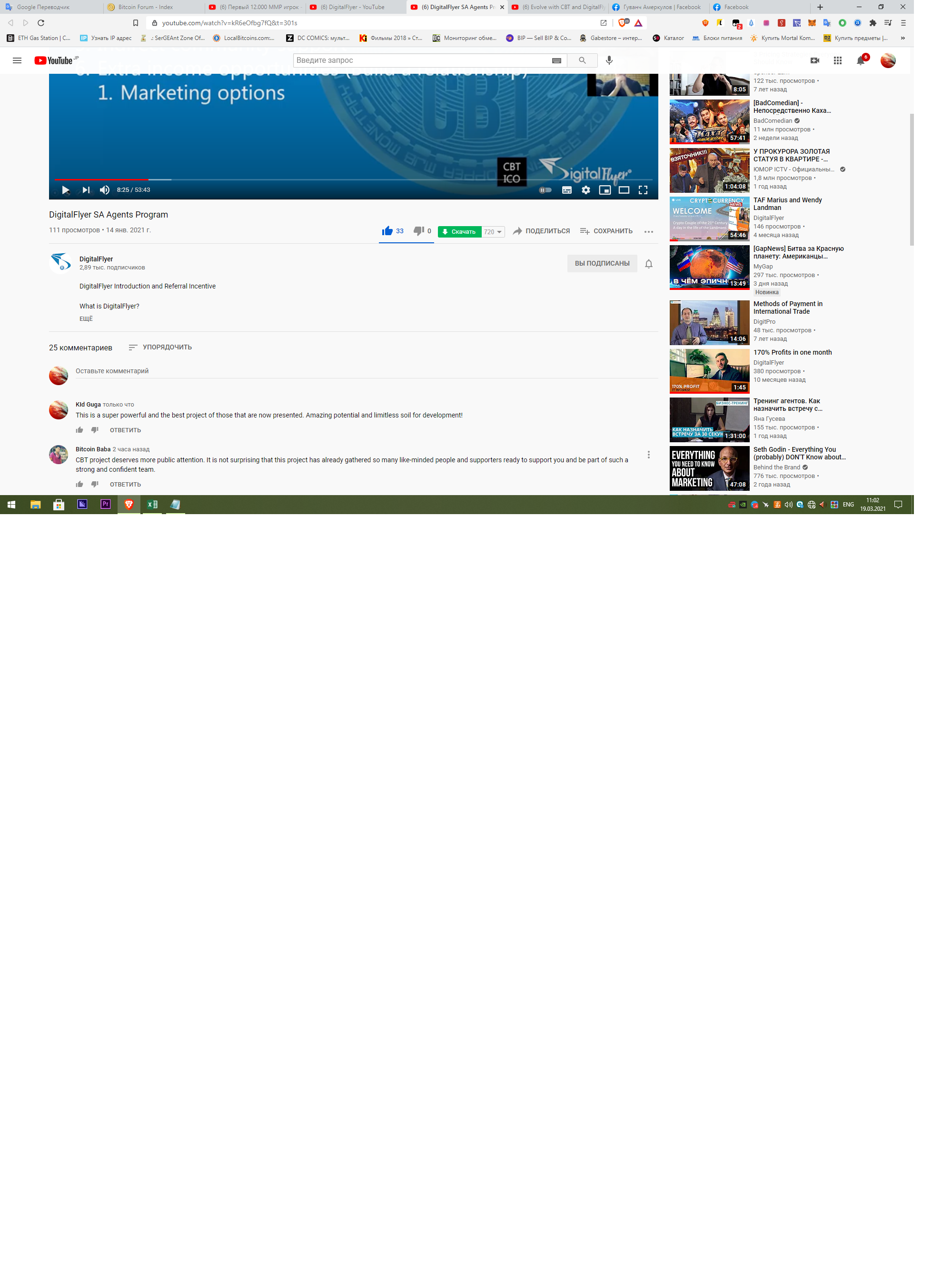Open Premiere Pro from taskbar
Screen dimensions: 952x1282
(x=106, y=505)
